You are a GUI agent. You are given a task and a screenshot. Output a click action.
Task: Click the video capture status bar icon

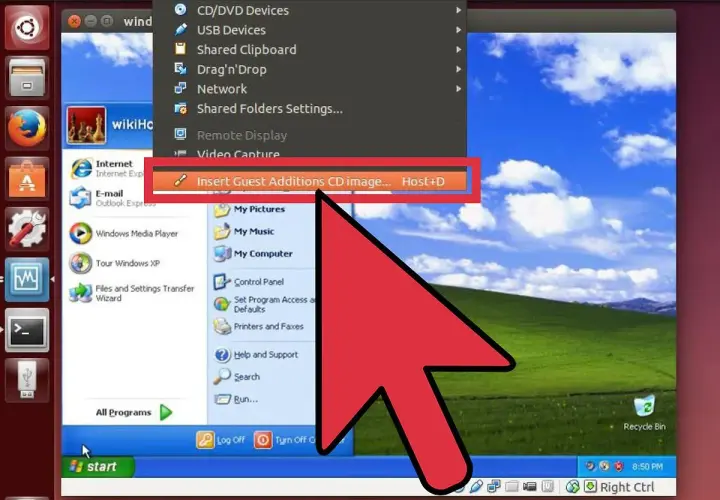coord(529,486)
